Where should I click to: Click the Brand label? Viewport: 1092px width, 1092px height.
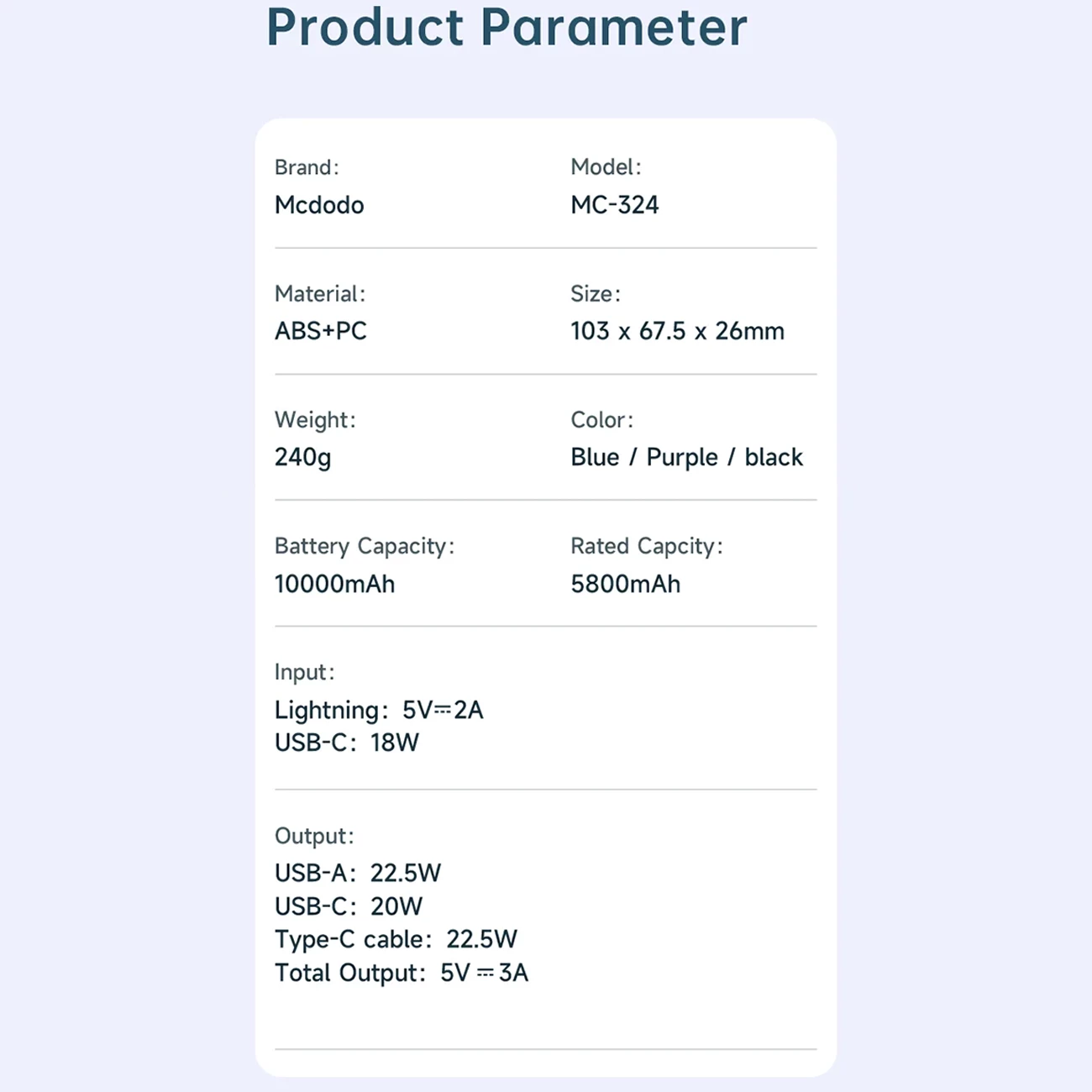point(307,167)
